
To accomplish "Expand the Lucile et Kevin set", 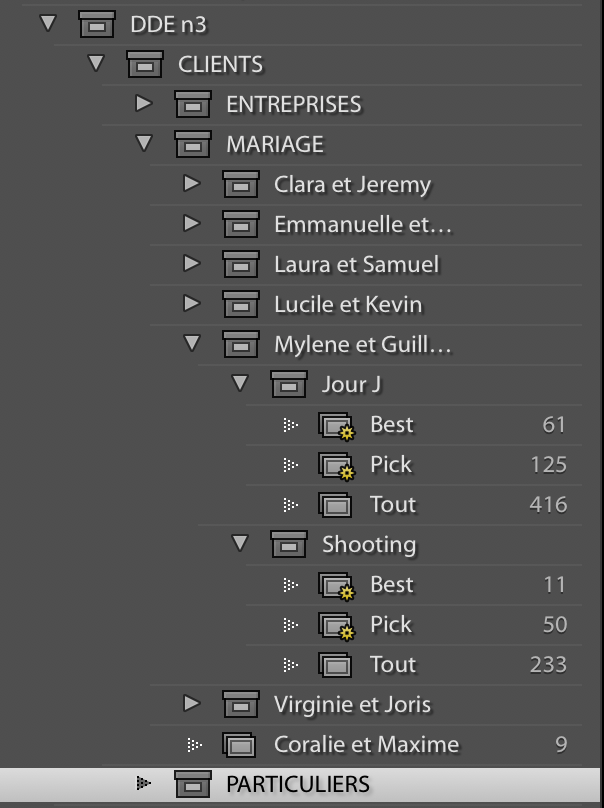I will pos(192,303).
